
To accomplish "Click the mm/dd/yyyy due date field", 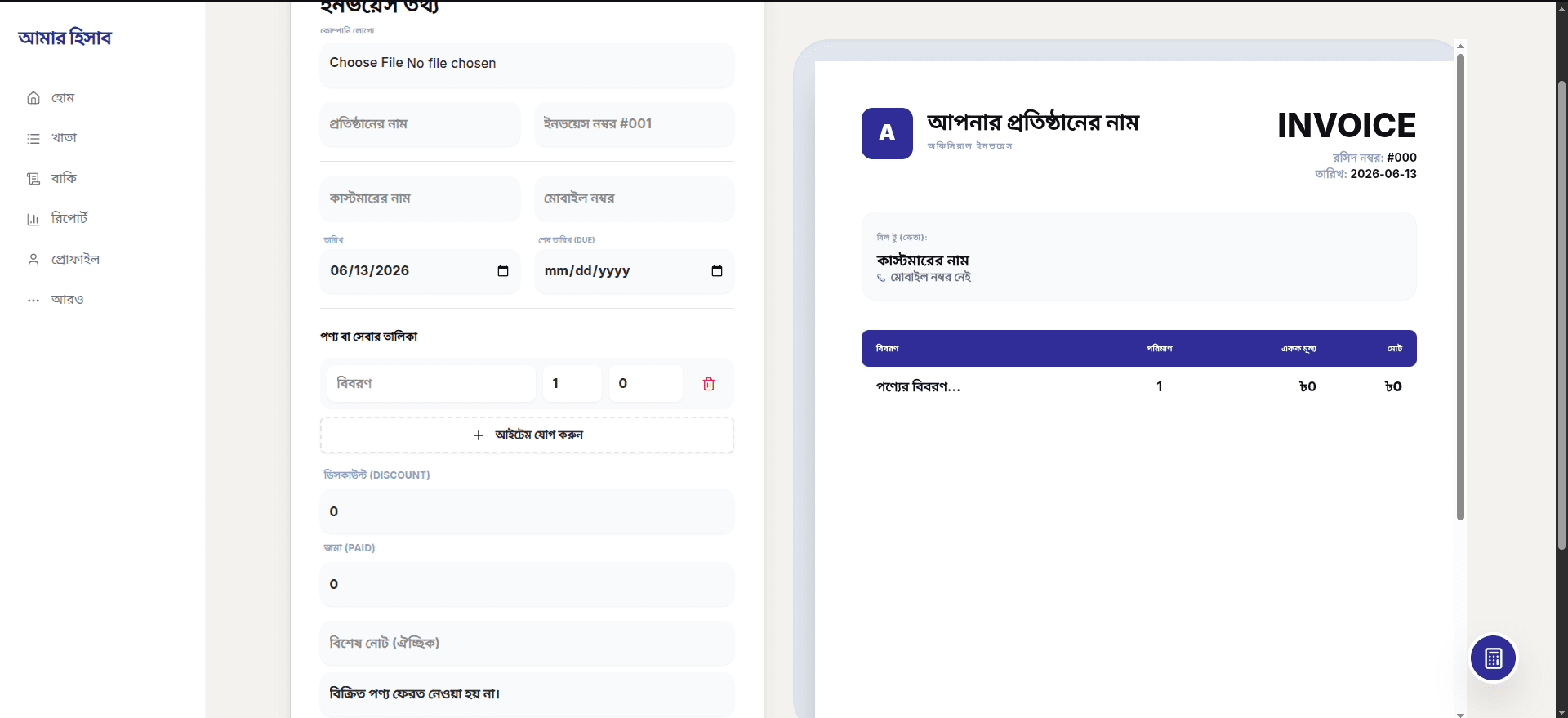I will (x=635, y=271).
